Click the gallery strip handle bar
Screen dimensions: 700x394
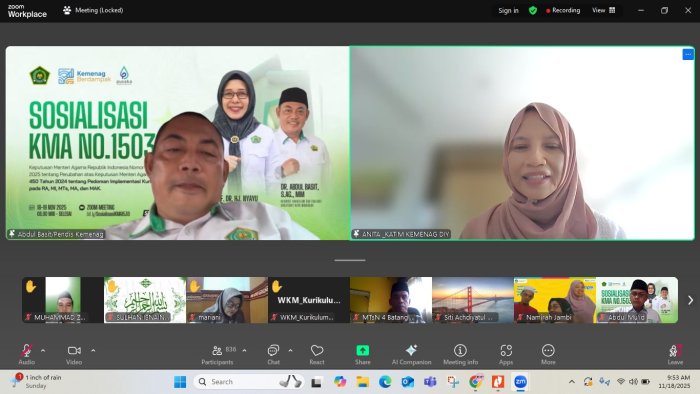click(x=350, y=260)
